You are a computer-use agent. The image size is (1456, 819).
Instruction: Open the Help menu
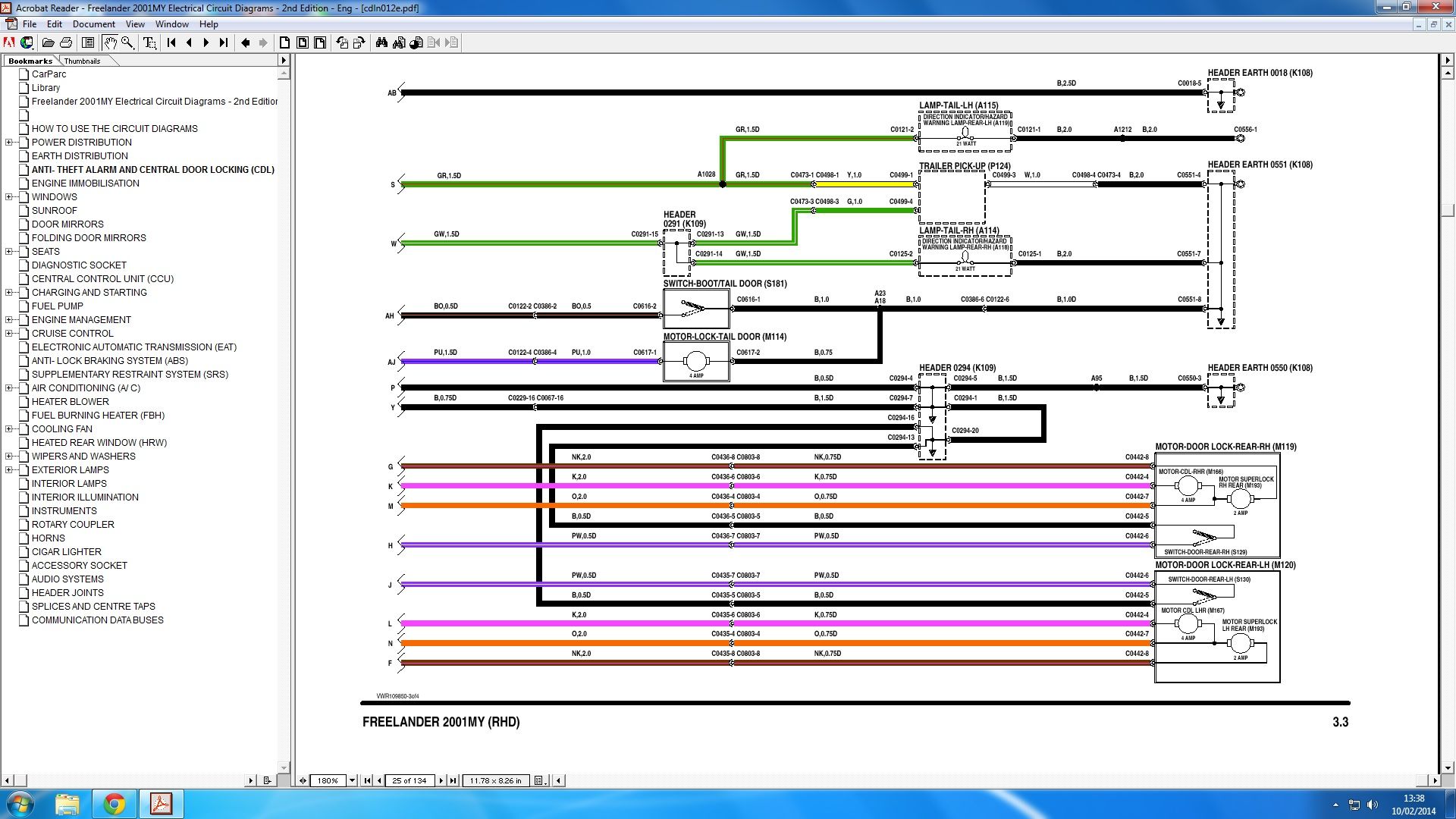(209, 24)
